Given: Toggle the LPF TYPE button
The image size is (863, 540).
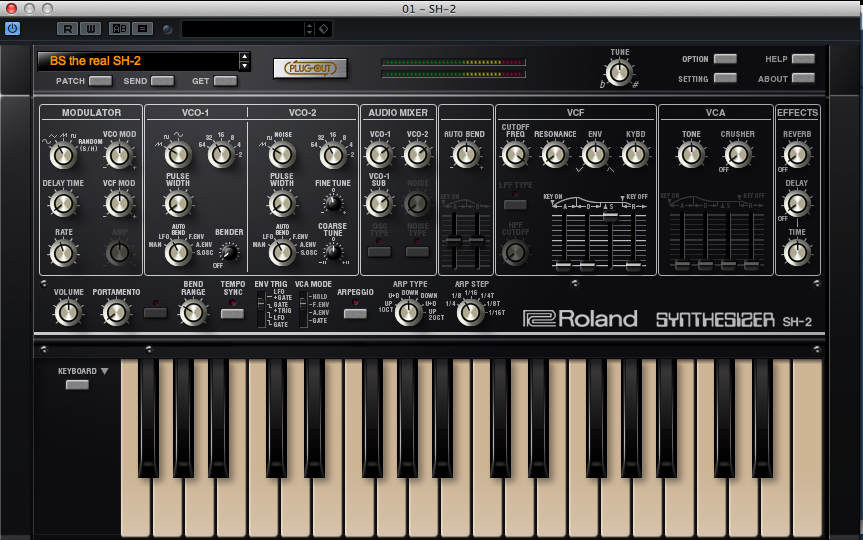Looking at the screenshot, I should coord(515,205).
